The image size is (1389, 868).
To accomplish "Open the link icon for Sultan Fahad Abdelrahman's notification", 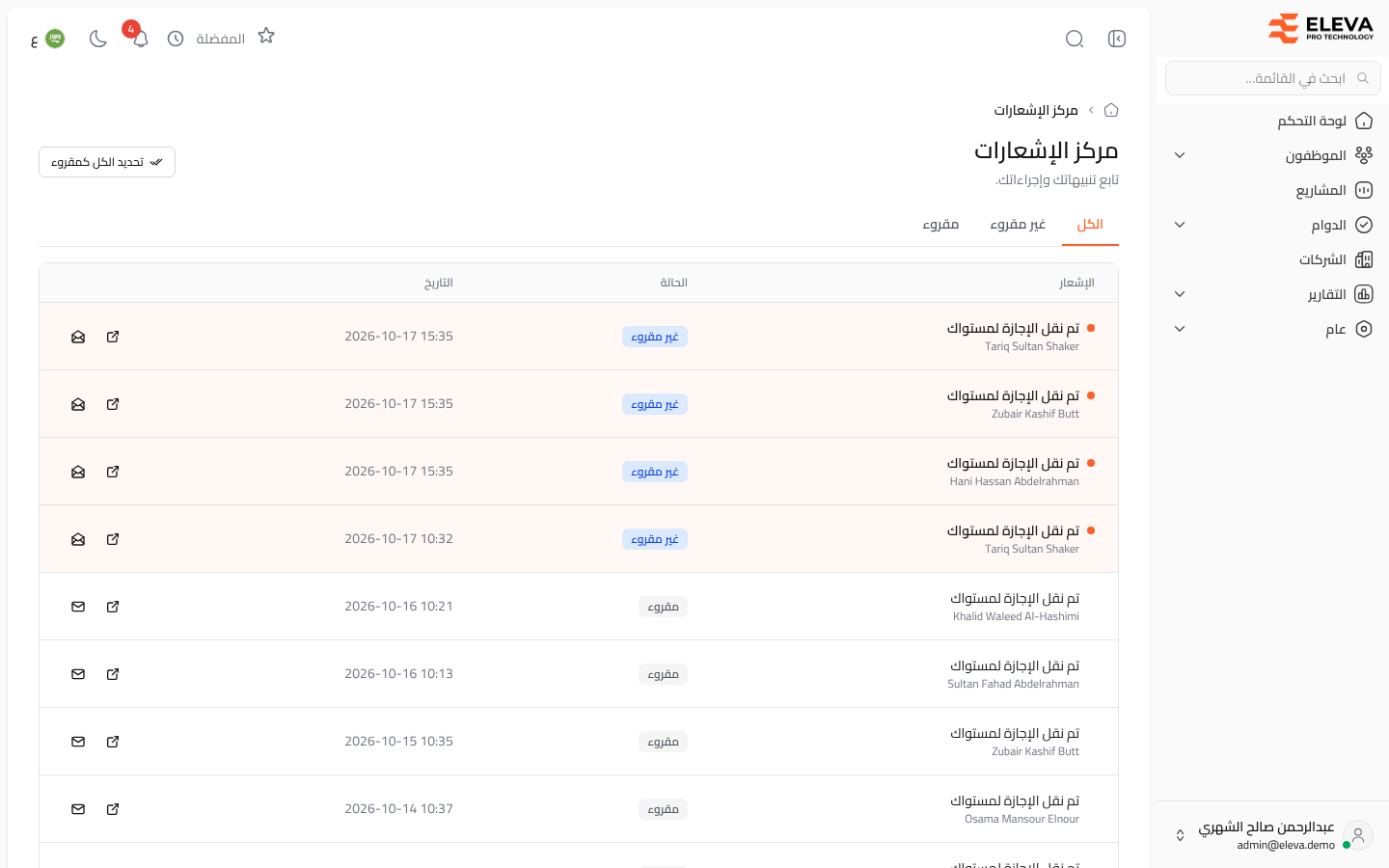I will pyautogui.click(x=113, y=674).
